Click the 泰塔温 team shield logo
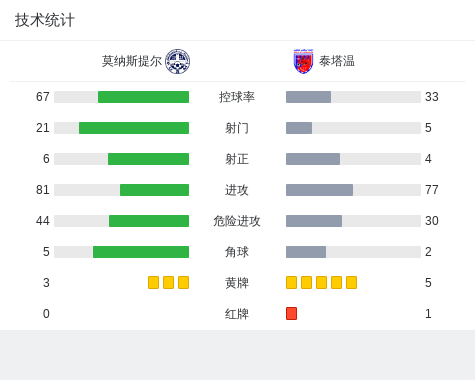 point(303,61)
